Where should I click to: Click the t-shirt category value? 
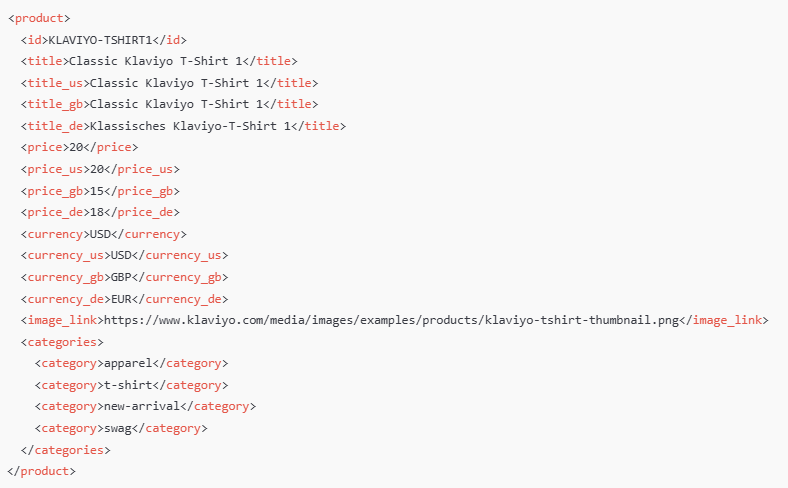pyautogui.click(x=128, y=385)
